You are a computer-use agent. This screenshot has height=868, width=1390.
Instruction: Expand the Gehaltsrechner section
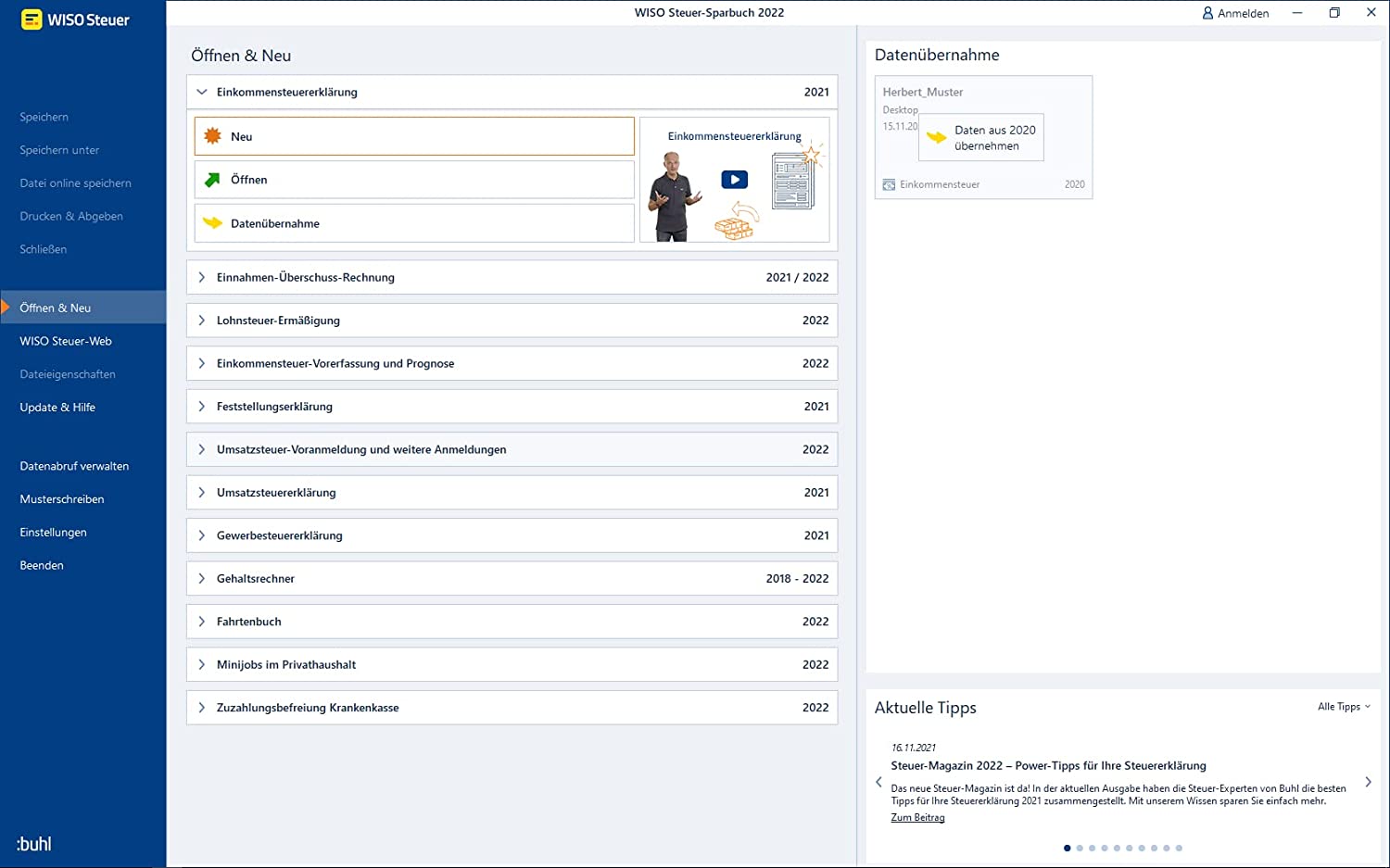(x=202, y=578)
